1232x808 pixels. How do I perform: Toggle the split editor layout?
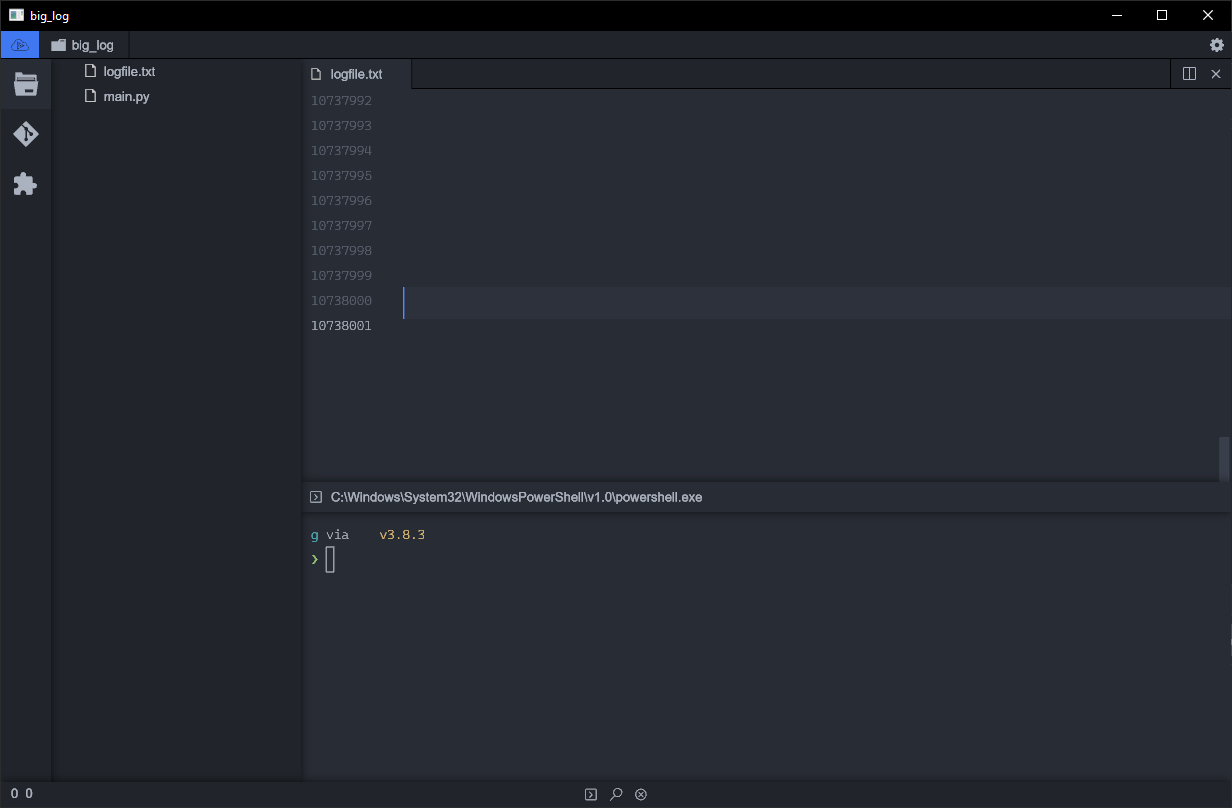(1188, 73)
